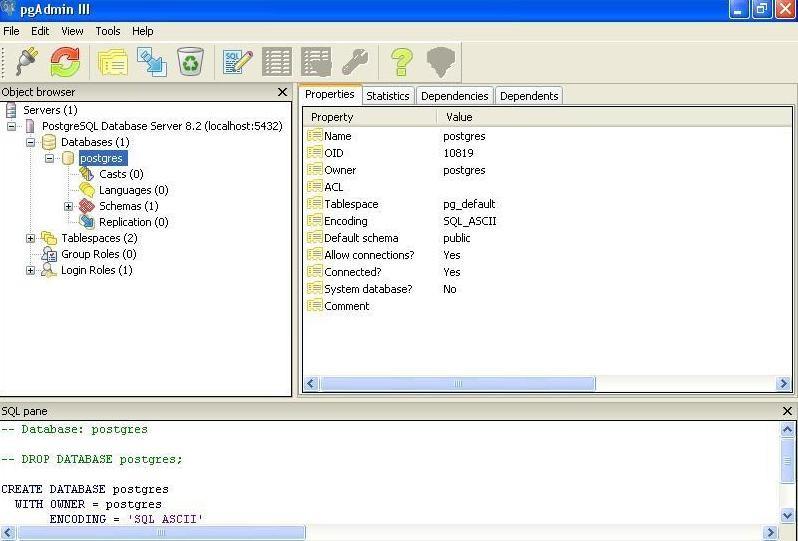Click the Servers icon in the tree
This screenshot has width=798, height=541.
click(11, 110)
